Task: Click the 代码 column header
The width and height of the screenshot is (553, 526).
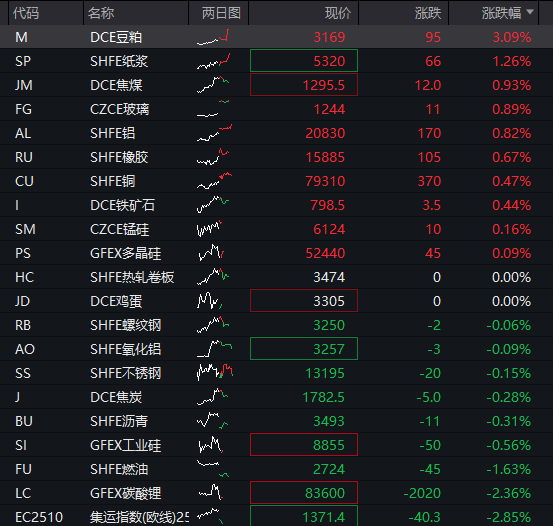Action: 26,13
